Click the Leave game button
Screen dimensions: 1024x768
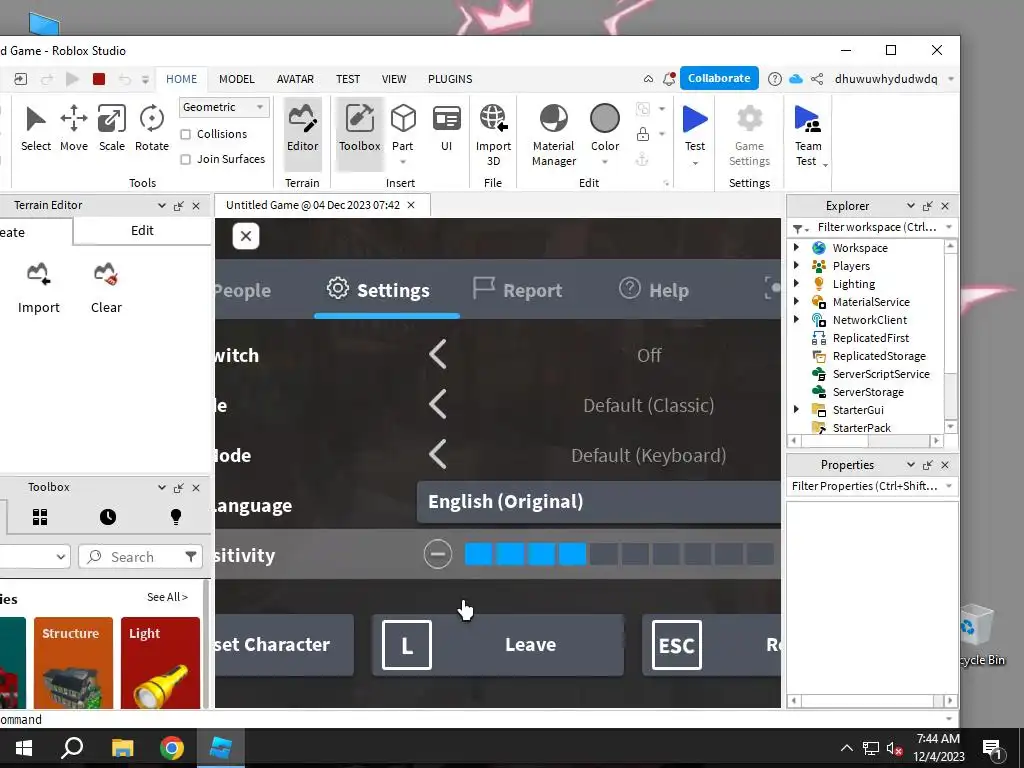click(498, 645)
